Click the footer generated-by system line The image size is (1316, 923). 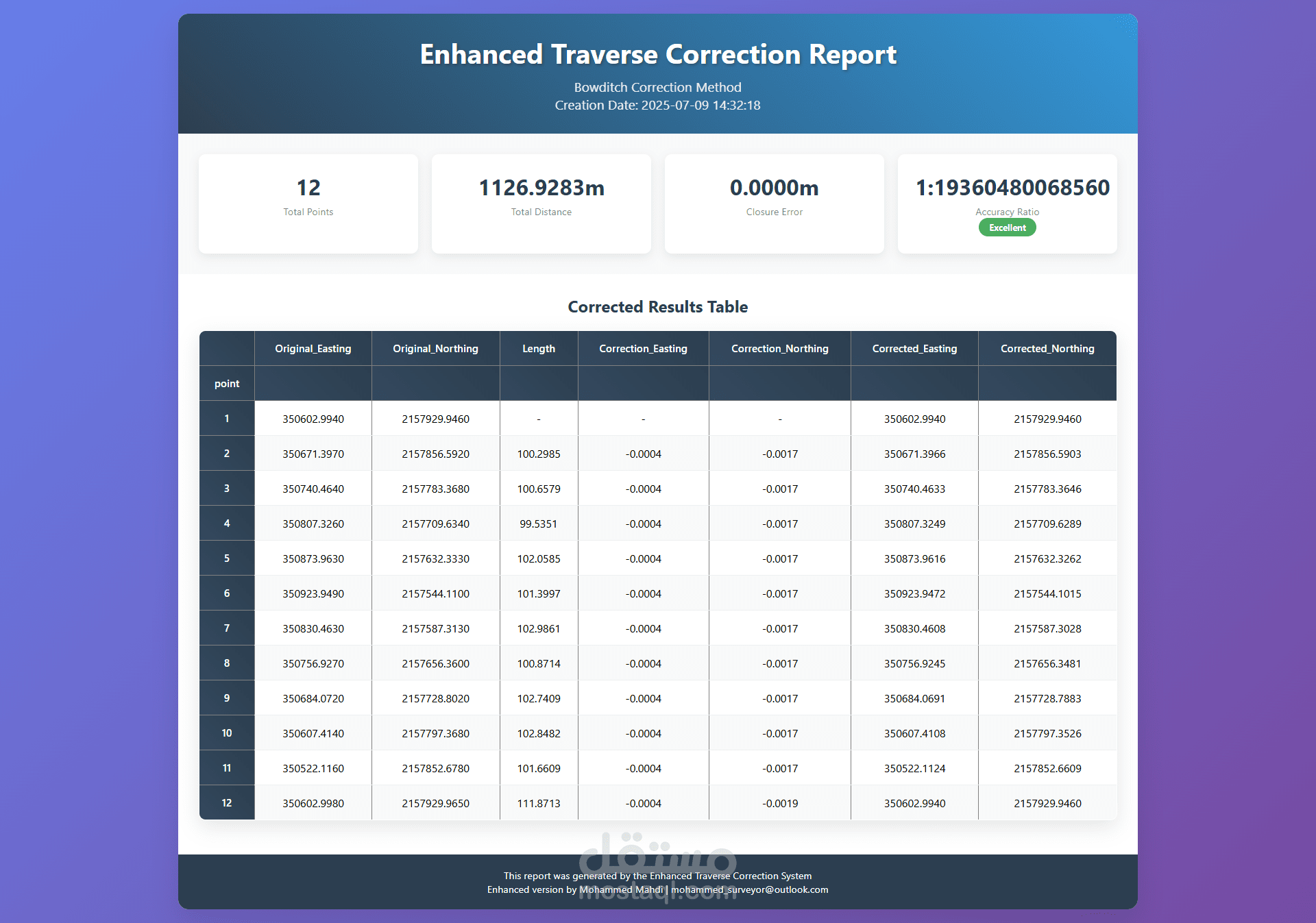pos(658,876)
